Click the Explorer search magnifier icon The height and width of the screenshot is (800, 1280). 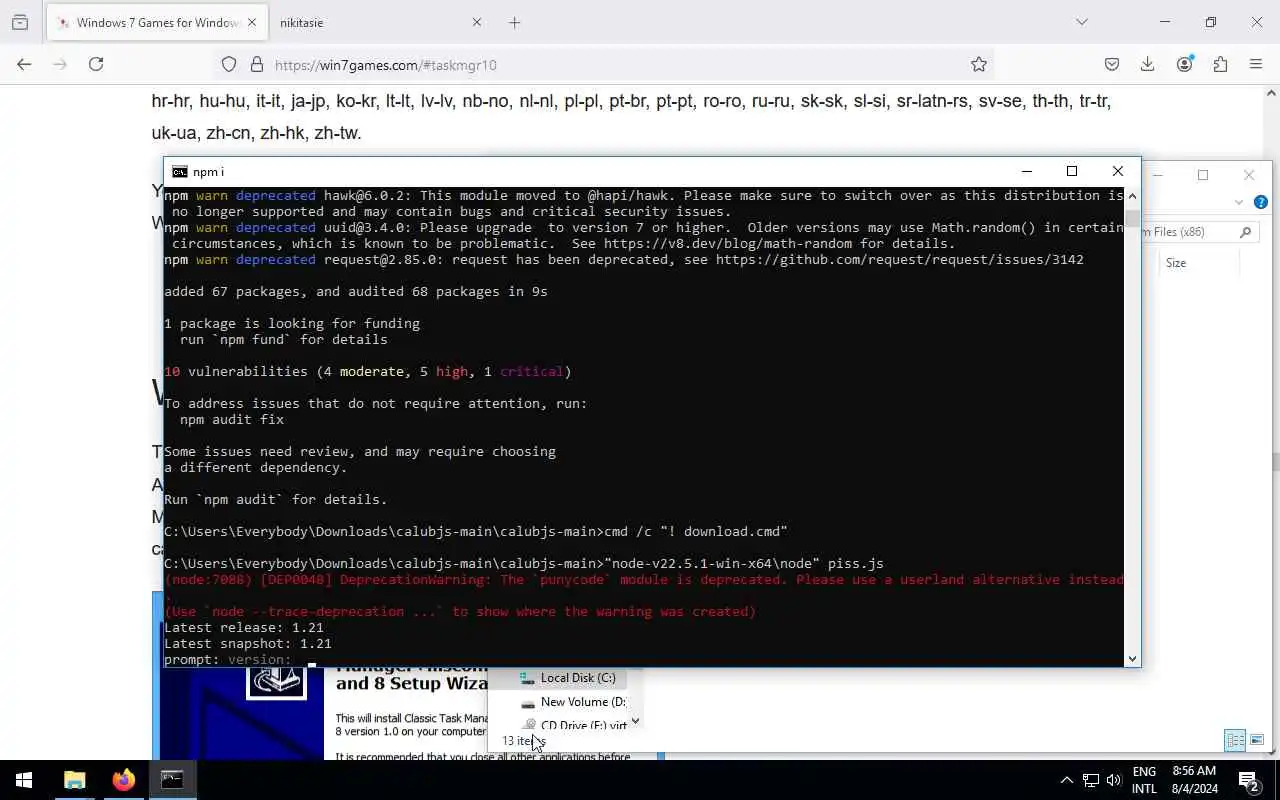[1245, 232]
